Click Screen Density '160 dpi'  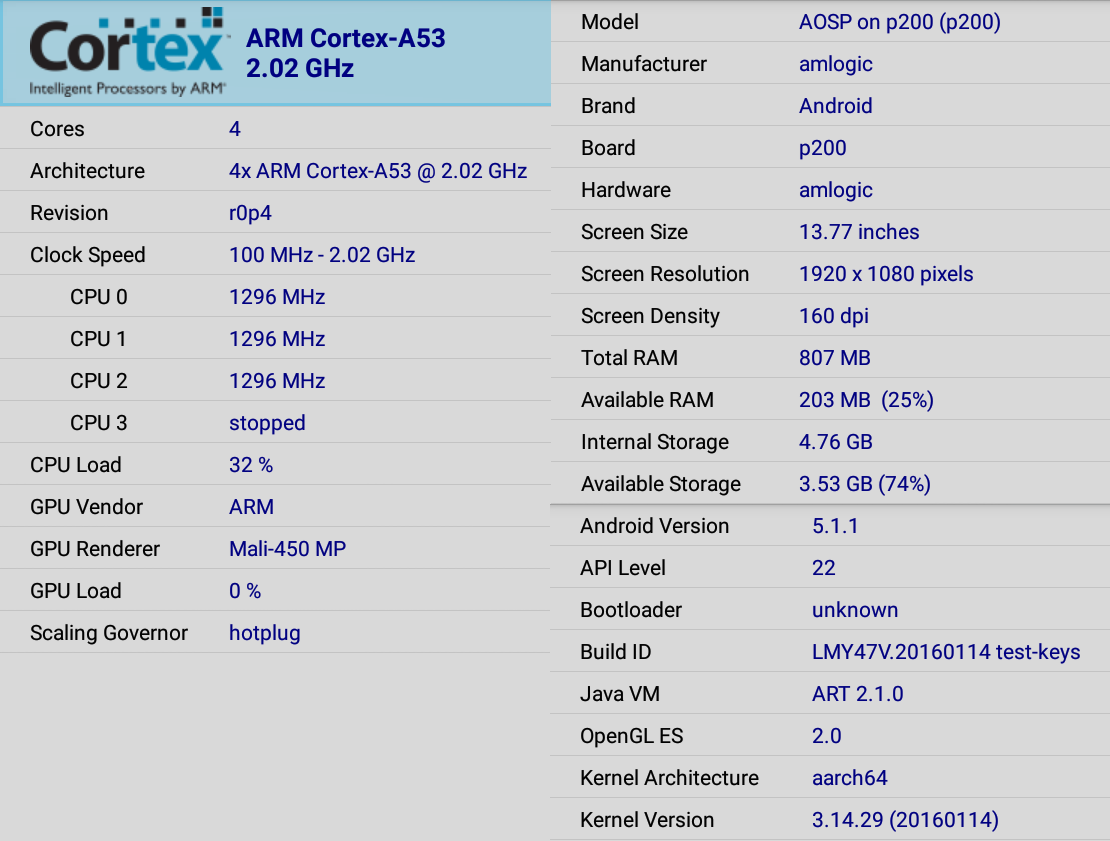(x=834, y=316)
